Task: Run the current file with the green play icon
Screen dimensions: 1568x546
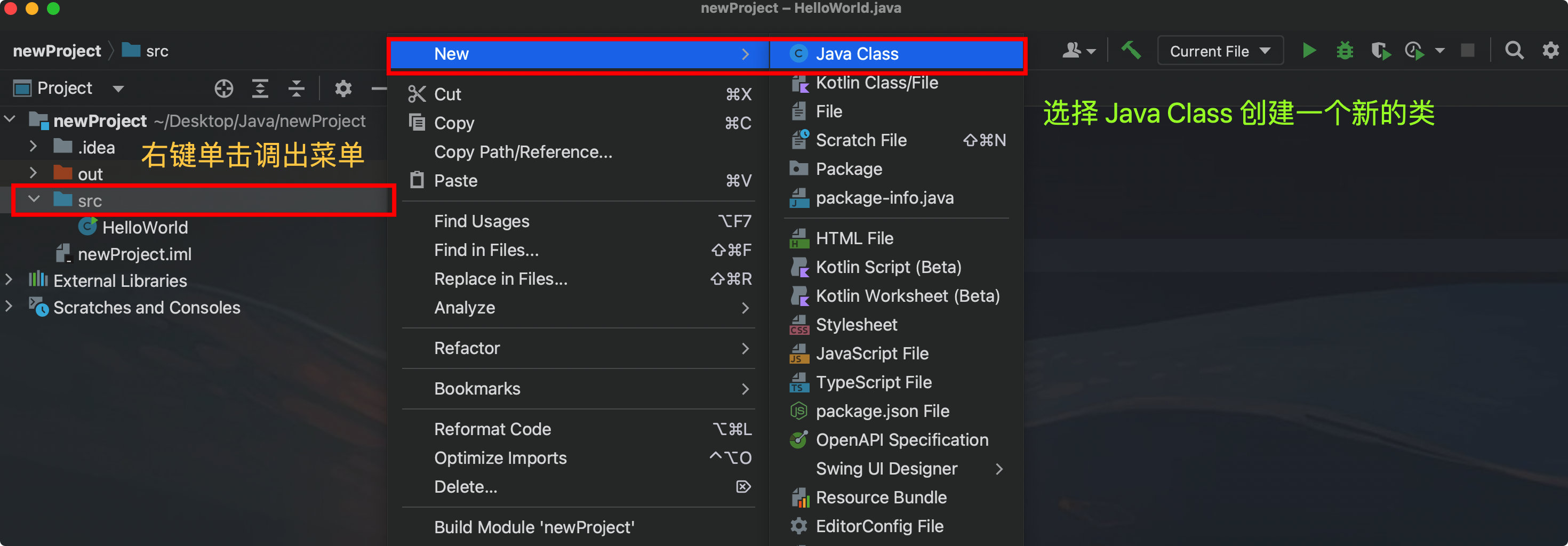Action: tap(1309, 51)
